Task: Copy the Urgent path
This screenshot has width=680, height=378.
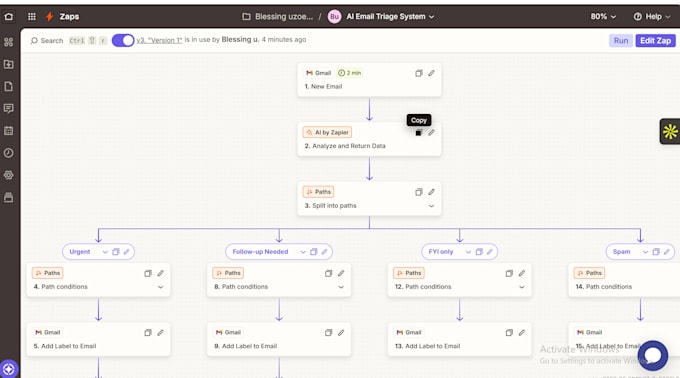Action: click(116, 252)
